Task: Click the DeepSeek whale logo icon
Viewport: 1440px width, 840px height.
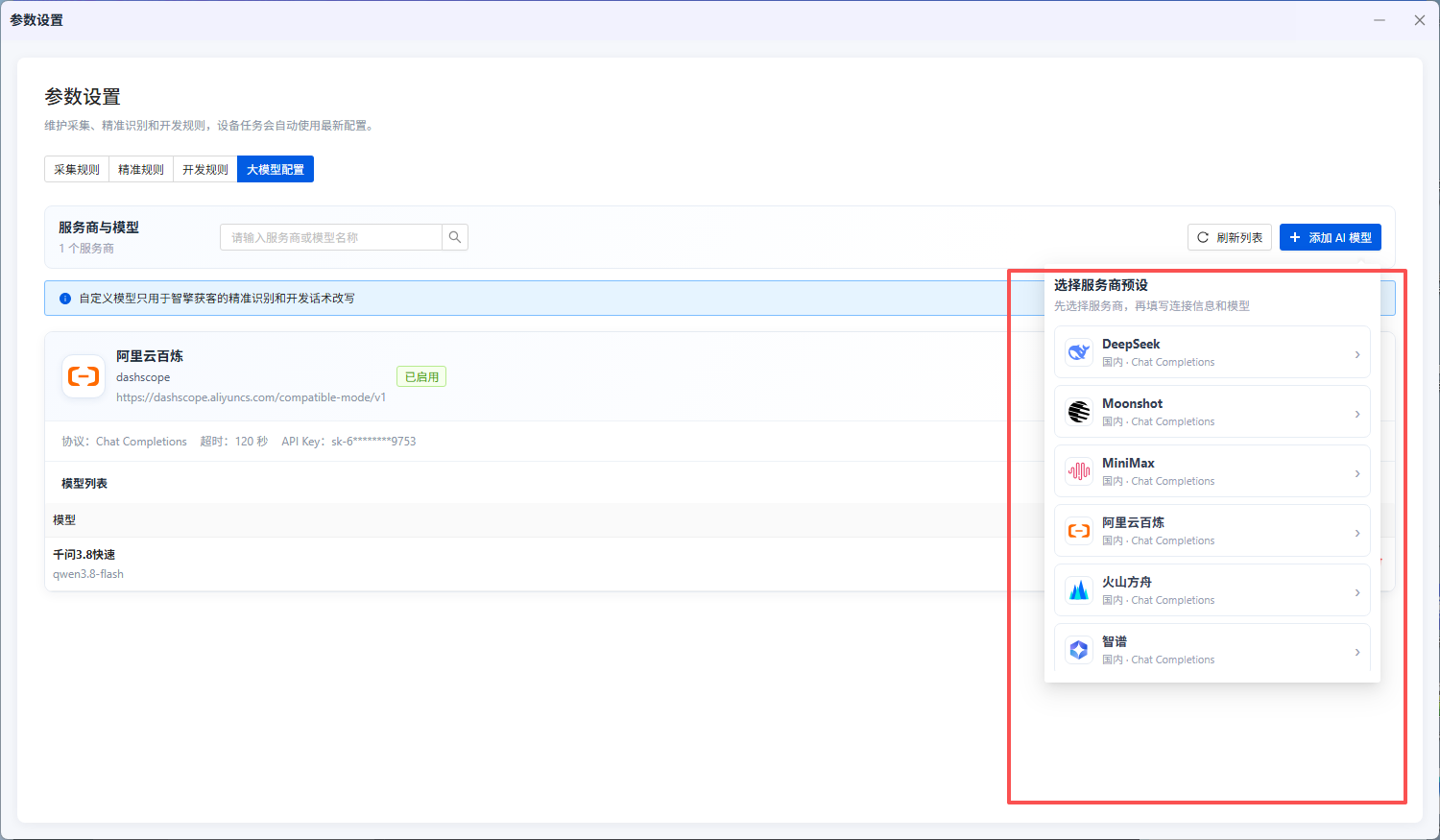Action: coord(1079,352)
